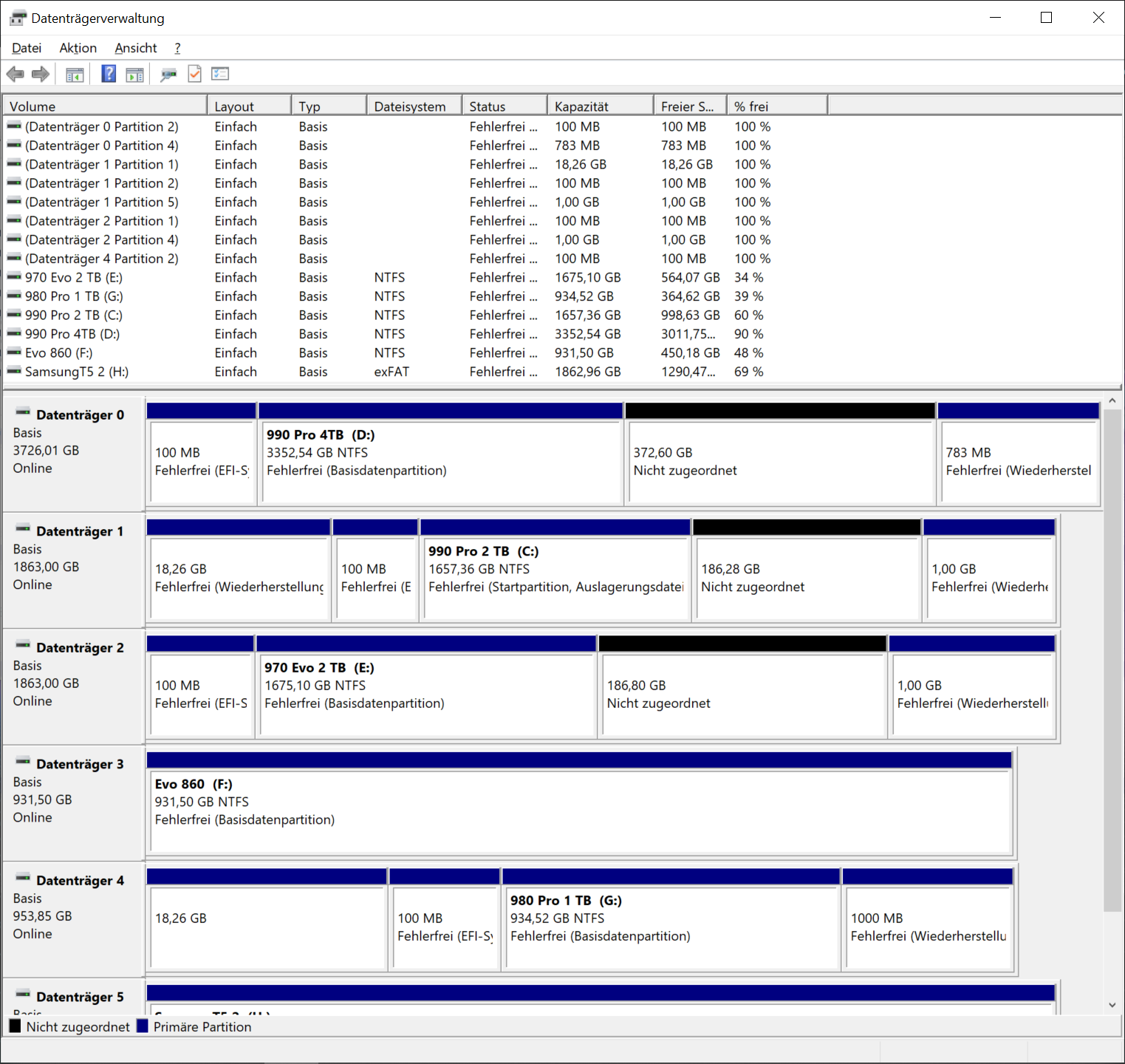Click the checklist view toolbar icon

[220, 74]
